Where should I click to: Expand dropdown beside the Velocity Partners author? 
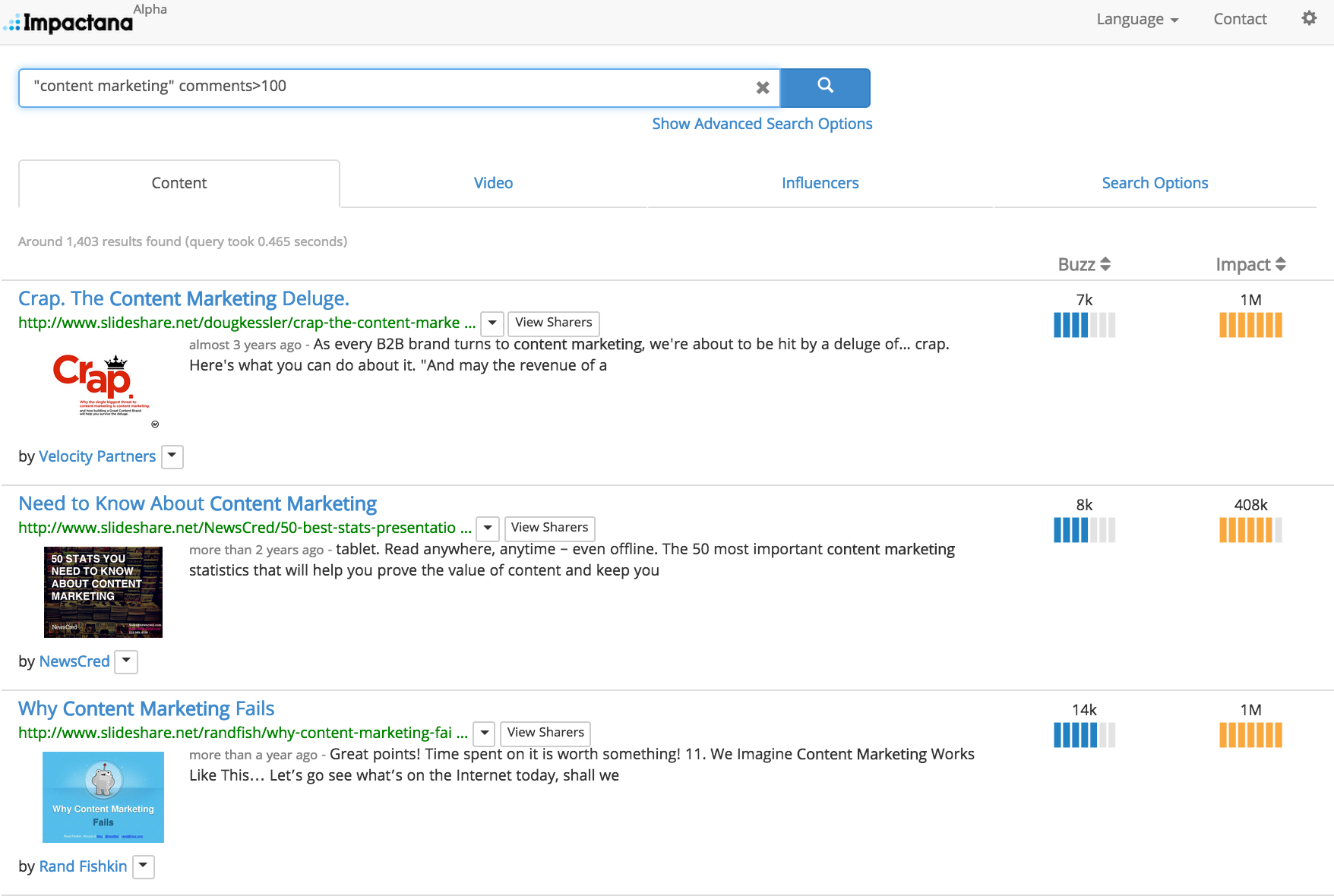[172, 456]
